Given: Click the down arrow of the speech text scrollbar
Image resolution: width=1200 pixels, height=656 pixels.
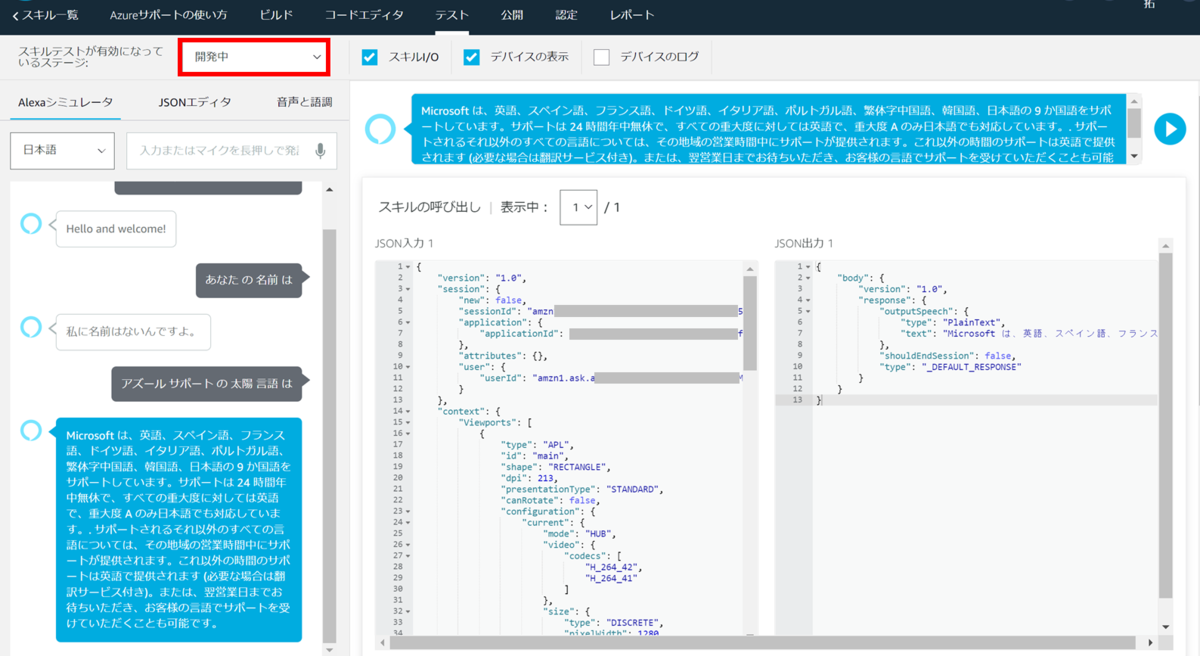Looking at the screenshot, I should [x=1134, y=156].
